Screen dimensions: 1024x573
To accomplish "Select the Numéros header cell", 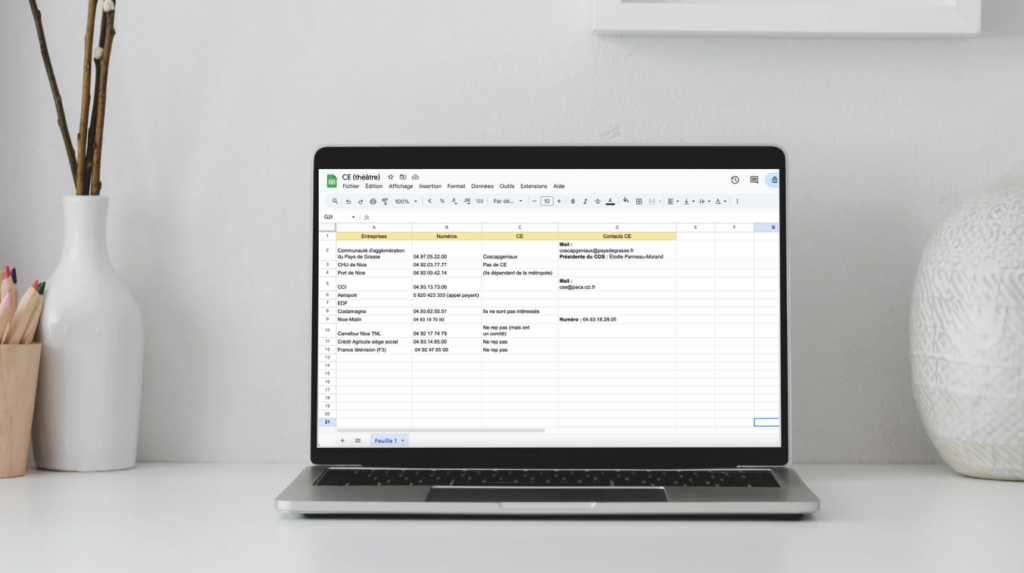I will 447,236.
